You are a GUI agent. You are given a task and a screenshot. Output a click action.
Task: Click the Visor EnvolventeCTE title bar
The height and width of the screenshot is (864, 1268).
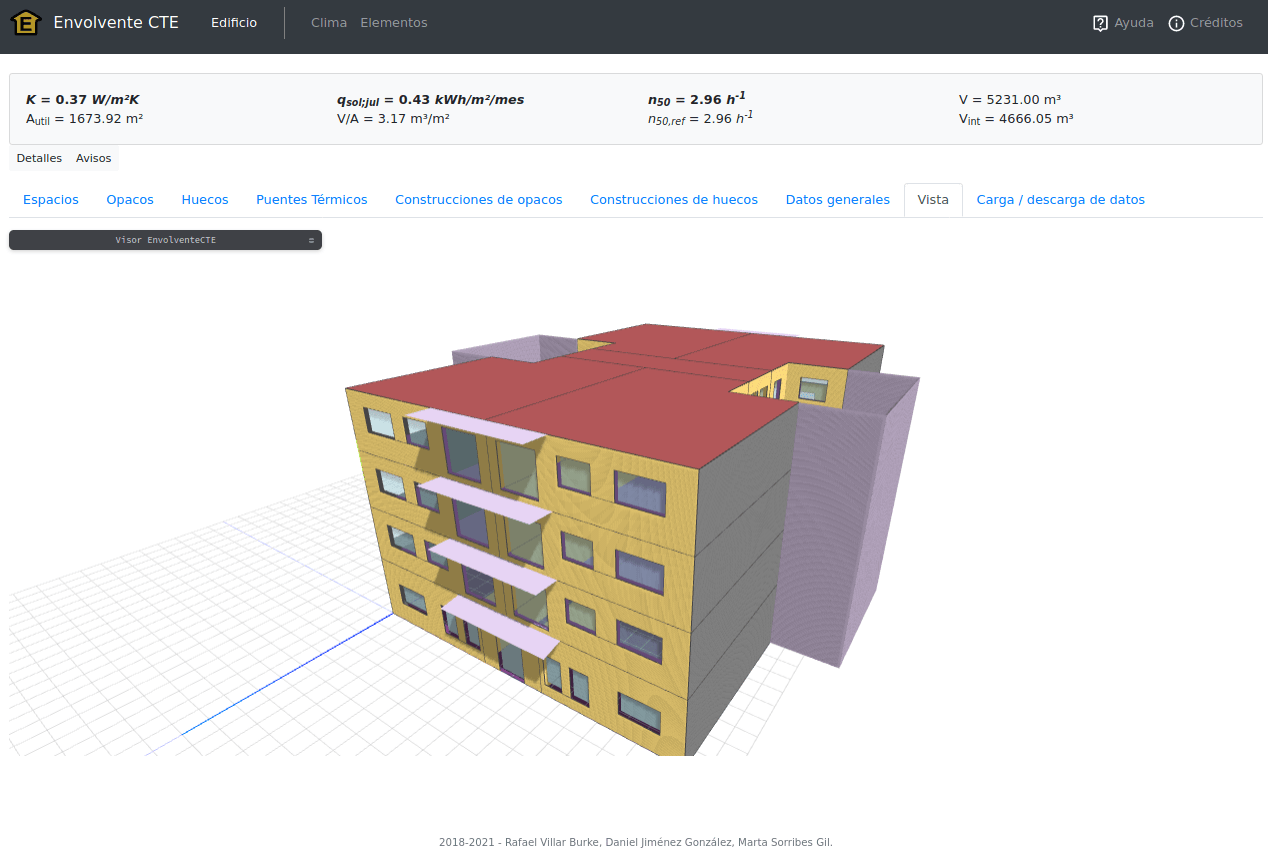point(165,240)
